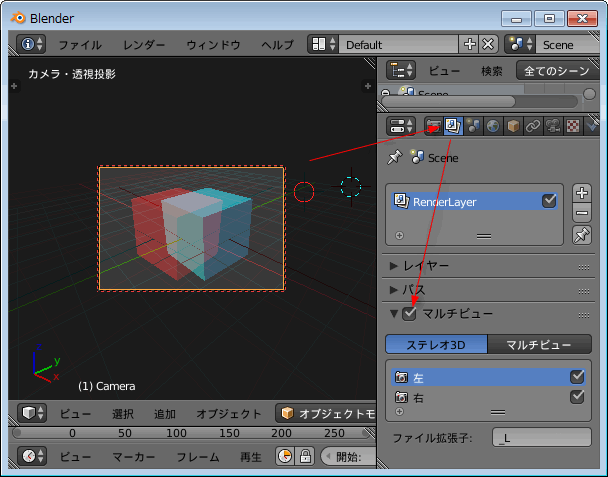Toggle the 左 view checkbox
608x477 pixels.
coord(577,377)
